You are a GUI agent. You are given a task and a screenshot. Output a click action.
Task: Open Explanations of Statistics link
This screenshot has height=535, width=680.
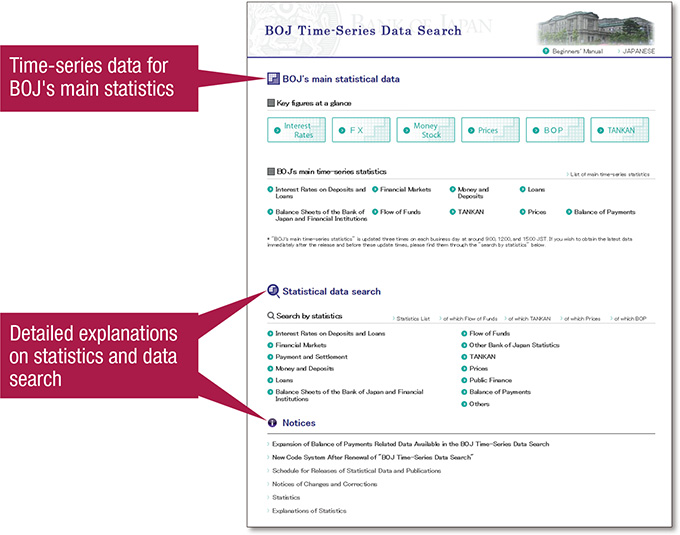click(x=307, y=511)
